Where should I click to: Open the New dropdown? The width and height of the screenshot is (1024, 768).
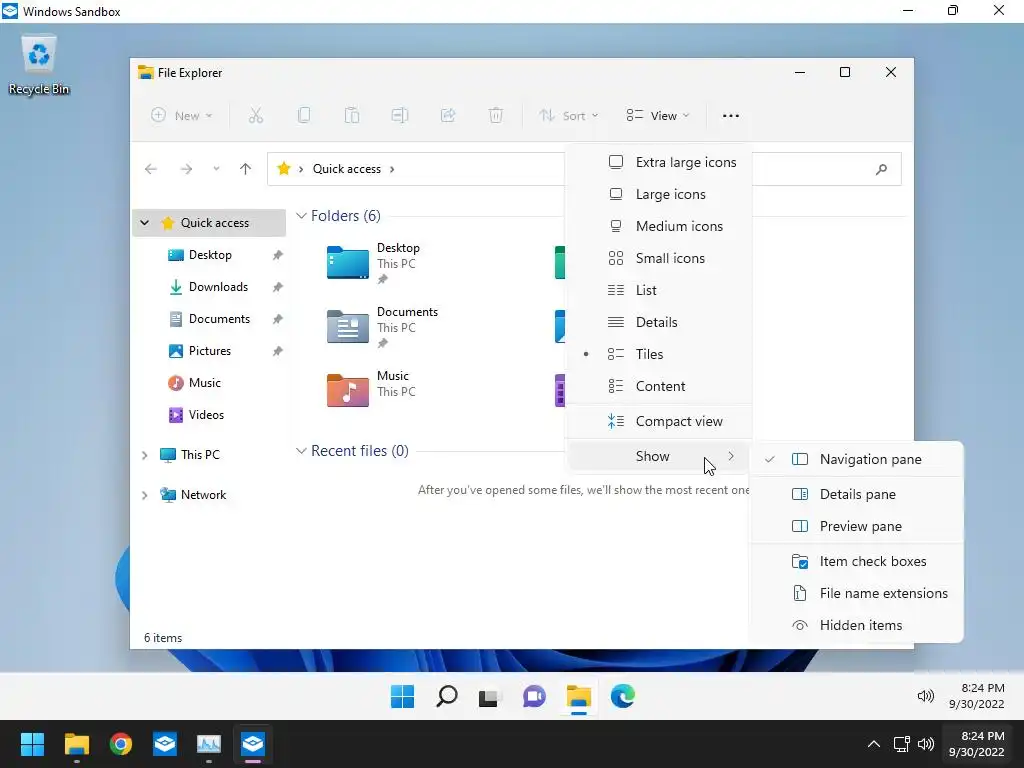[182, 116]
